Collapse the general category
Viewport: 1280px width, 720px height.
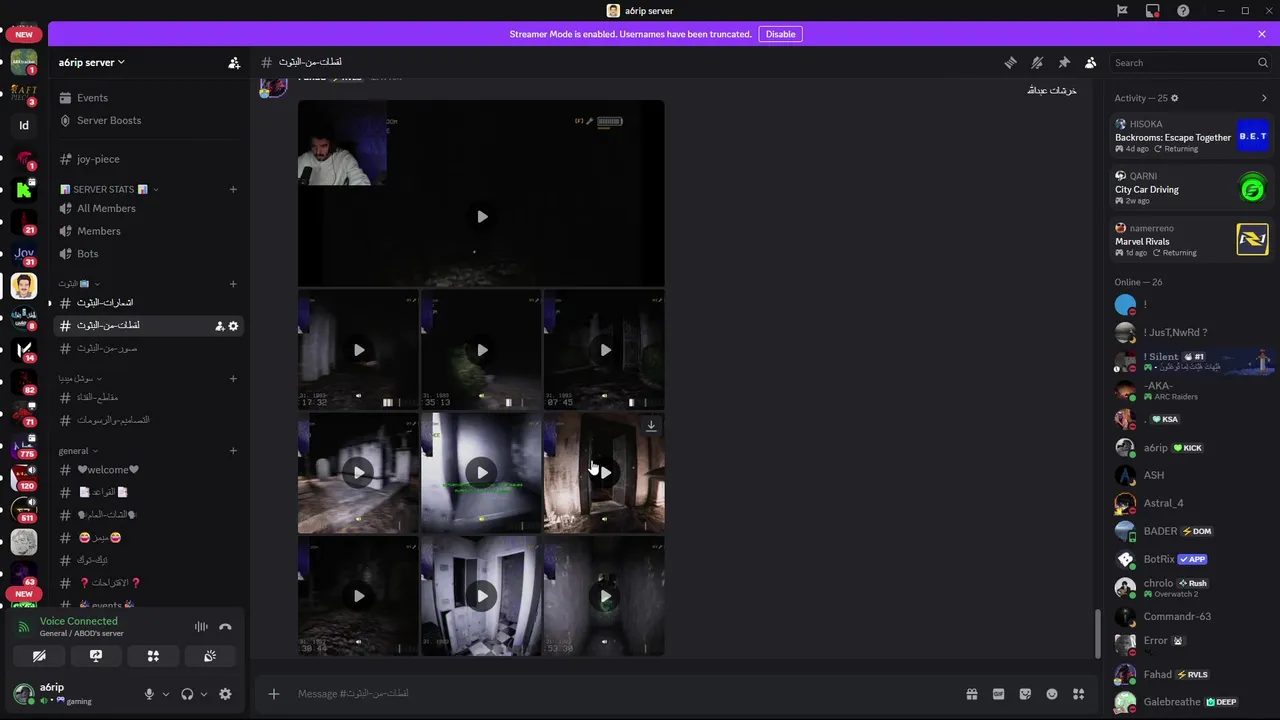click(78, 451)
